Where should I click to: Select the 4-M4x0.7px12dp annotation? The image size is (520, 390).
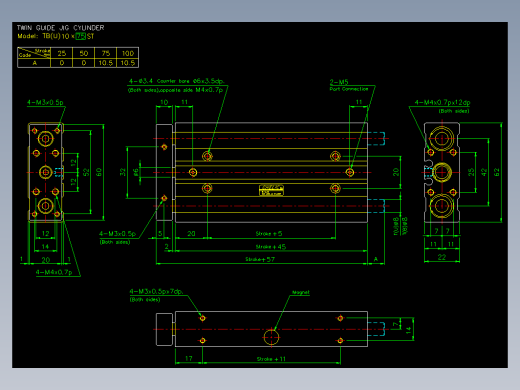click(442, 102)
